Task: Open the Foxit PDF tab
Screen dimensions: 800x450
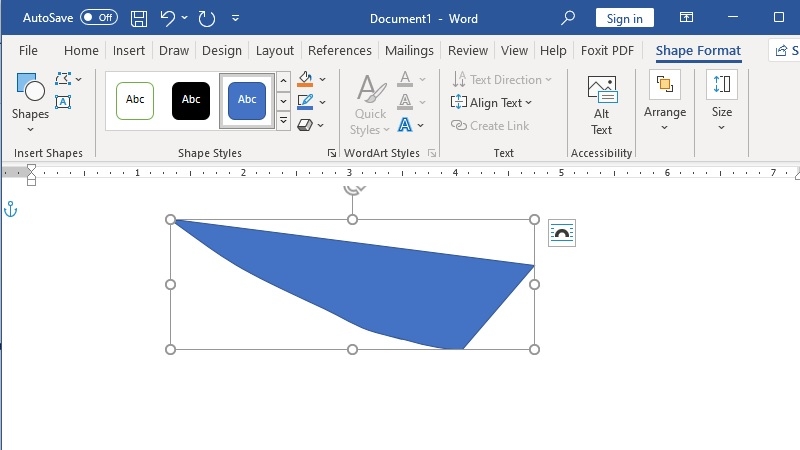Action: pos(607,51)
